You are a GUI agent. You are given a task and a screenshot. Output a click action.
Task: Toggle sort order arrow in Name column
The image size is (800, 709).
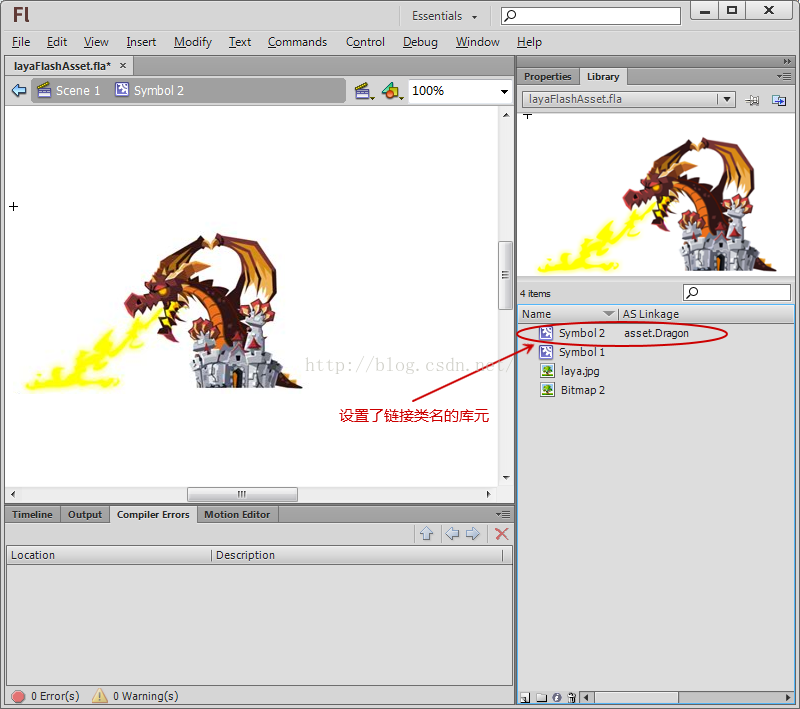click(x=609, y=313)
